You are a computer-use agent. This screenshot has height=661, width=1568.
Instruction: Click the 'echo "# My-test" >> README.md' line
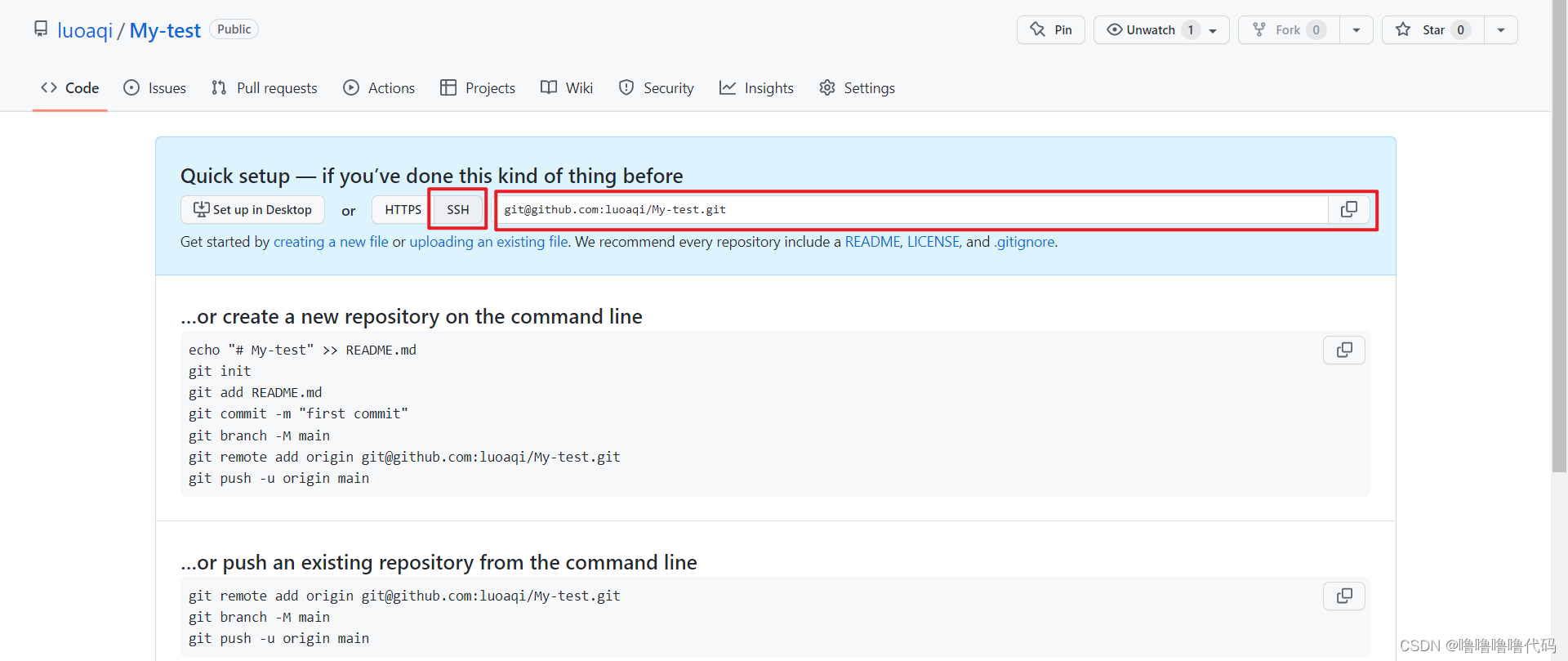tap(302, 350)
